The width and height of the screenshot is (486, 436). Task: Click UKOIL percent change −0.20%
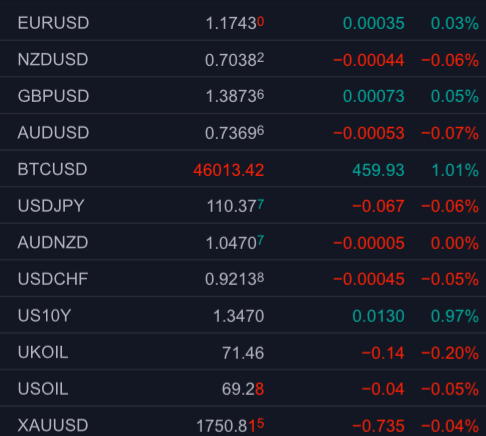tap(450, 353)
